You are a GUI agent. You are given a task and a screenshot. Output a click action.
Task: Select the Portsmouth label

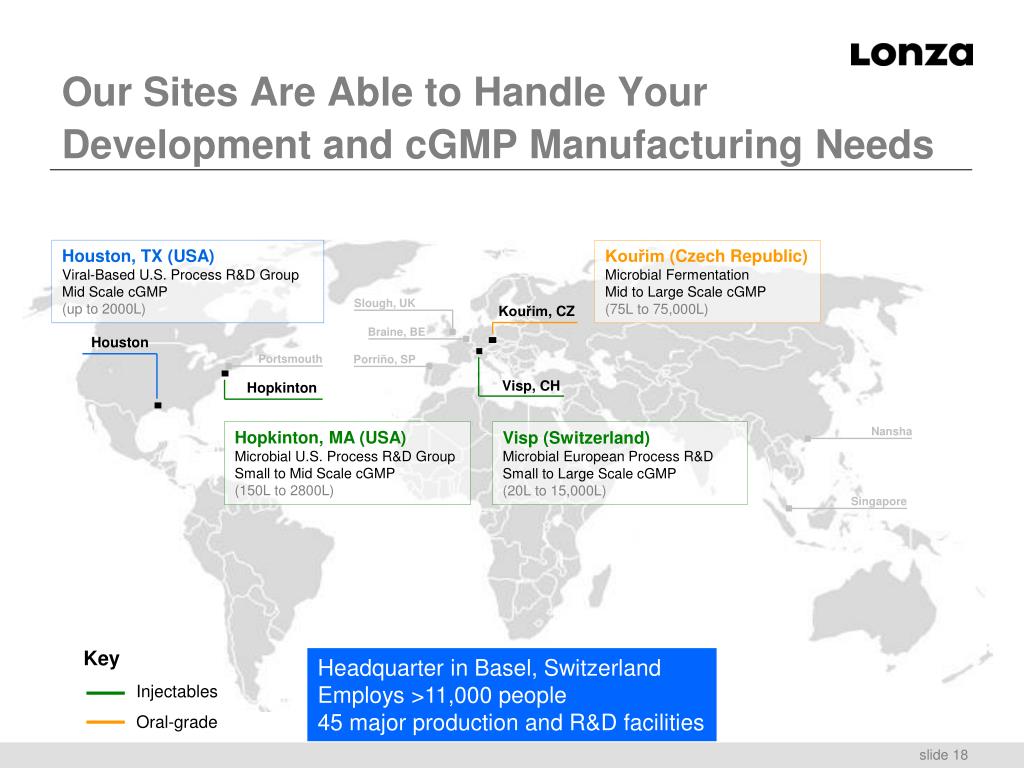coord(290,359)
